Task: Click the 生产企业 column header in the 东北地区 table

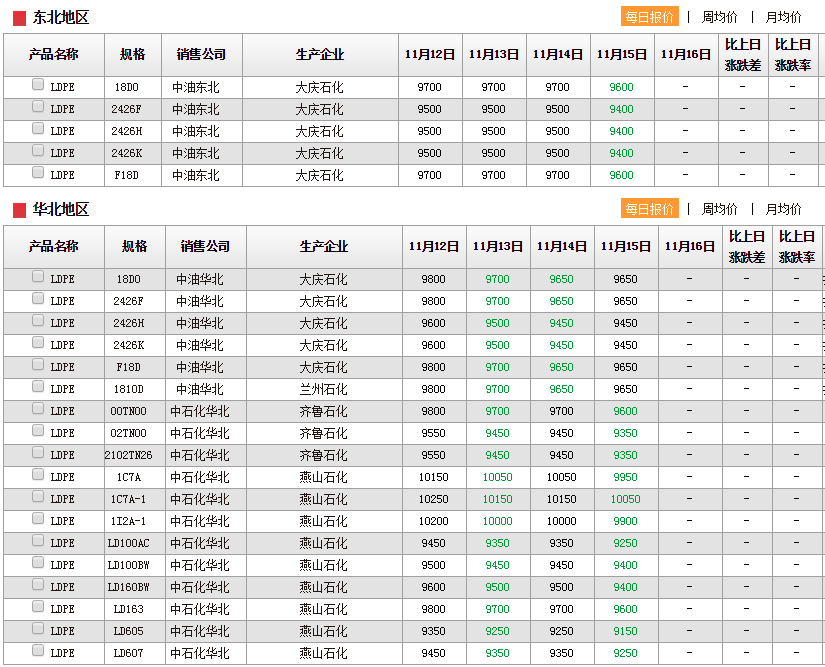Action: [320, 54]
